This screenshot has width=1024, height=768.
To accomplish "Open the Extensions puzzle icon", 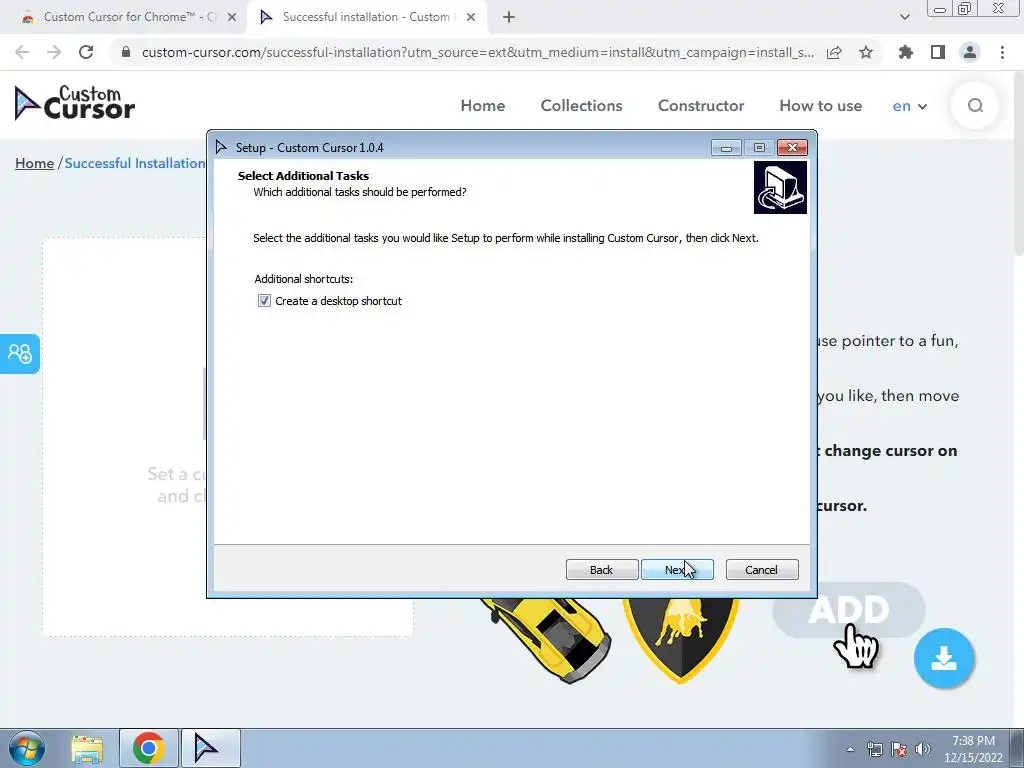I will pos(905,52).
